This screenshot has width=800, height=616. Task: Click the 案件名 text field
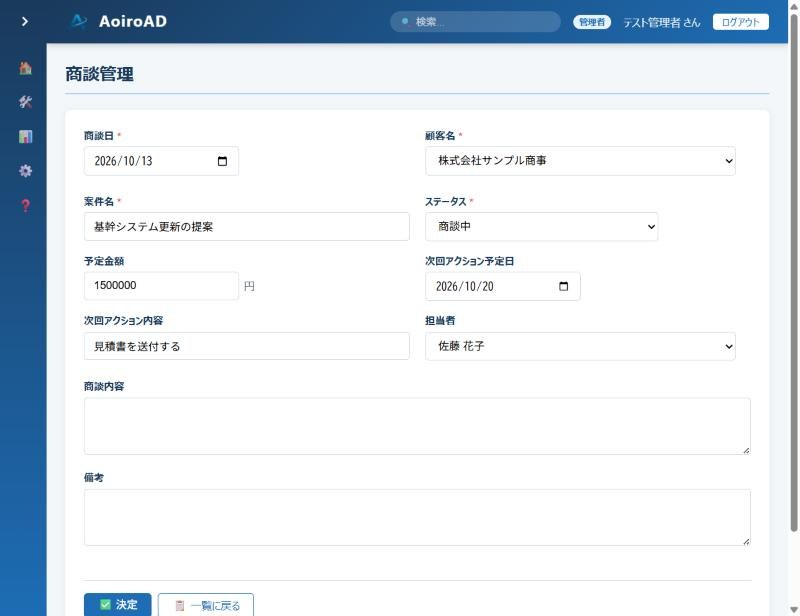(x=246, y=227)
